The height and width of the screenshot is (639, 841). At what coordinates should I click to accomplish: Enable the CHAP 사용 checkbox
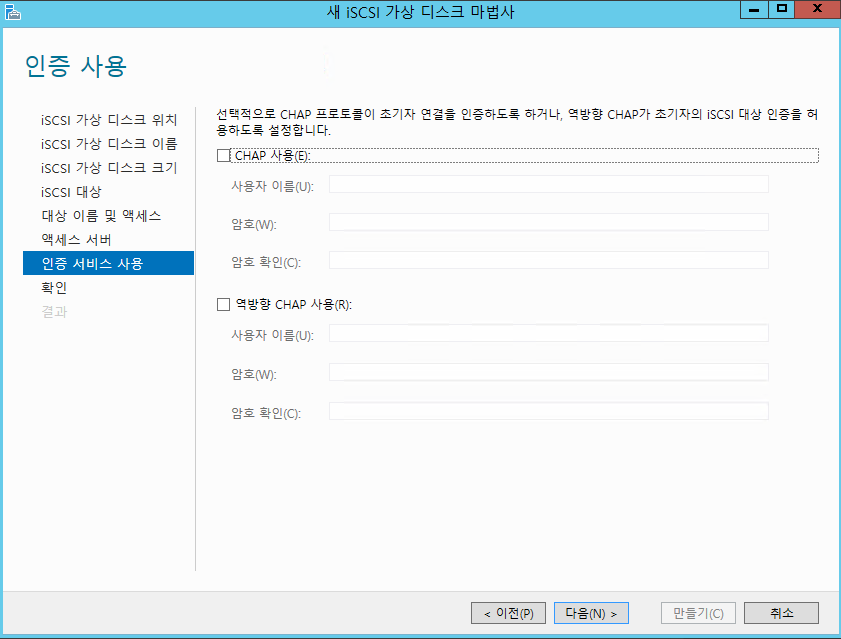[x=223, y=156]
